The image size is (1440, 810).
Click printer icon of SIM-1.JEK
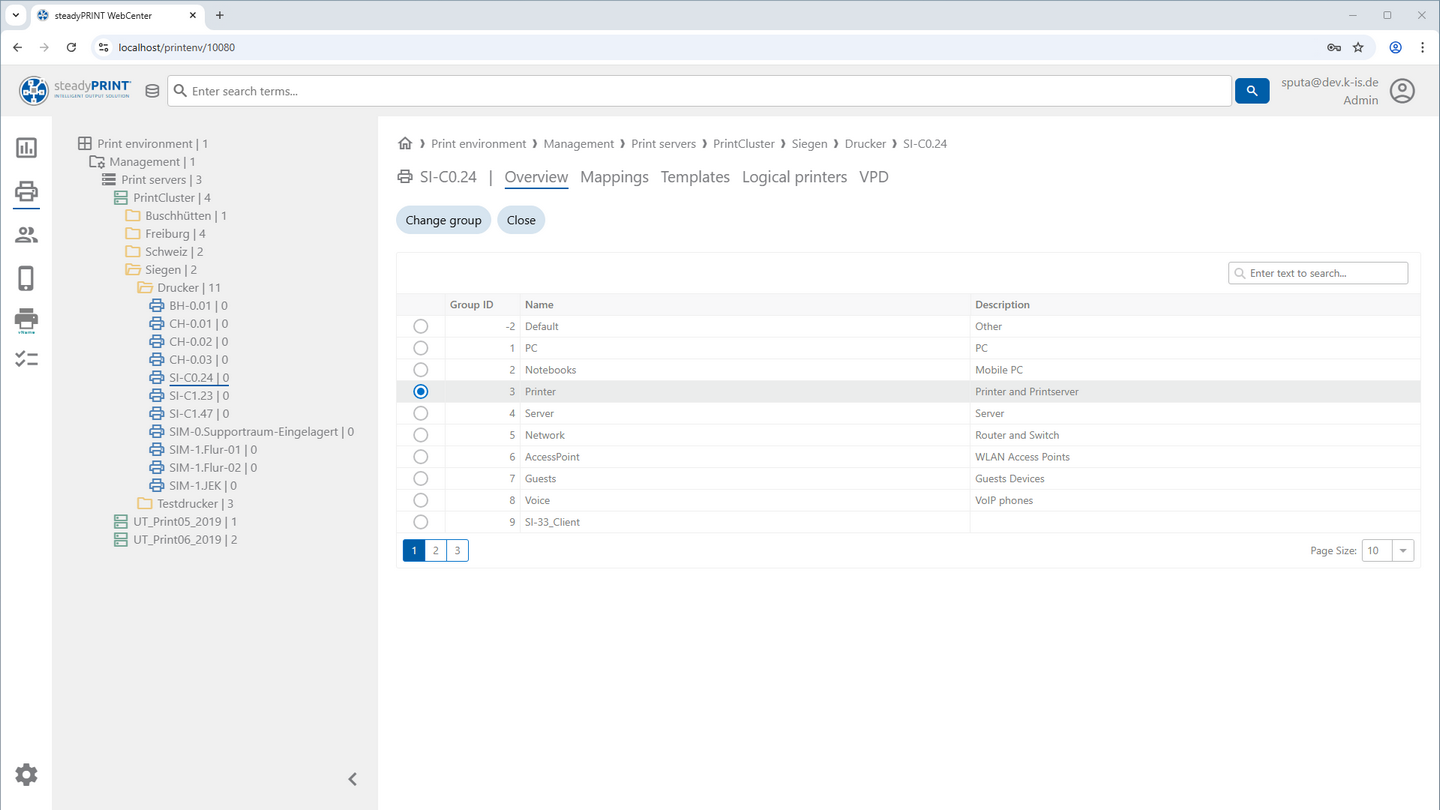tap(157, 486)
